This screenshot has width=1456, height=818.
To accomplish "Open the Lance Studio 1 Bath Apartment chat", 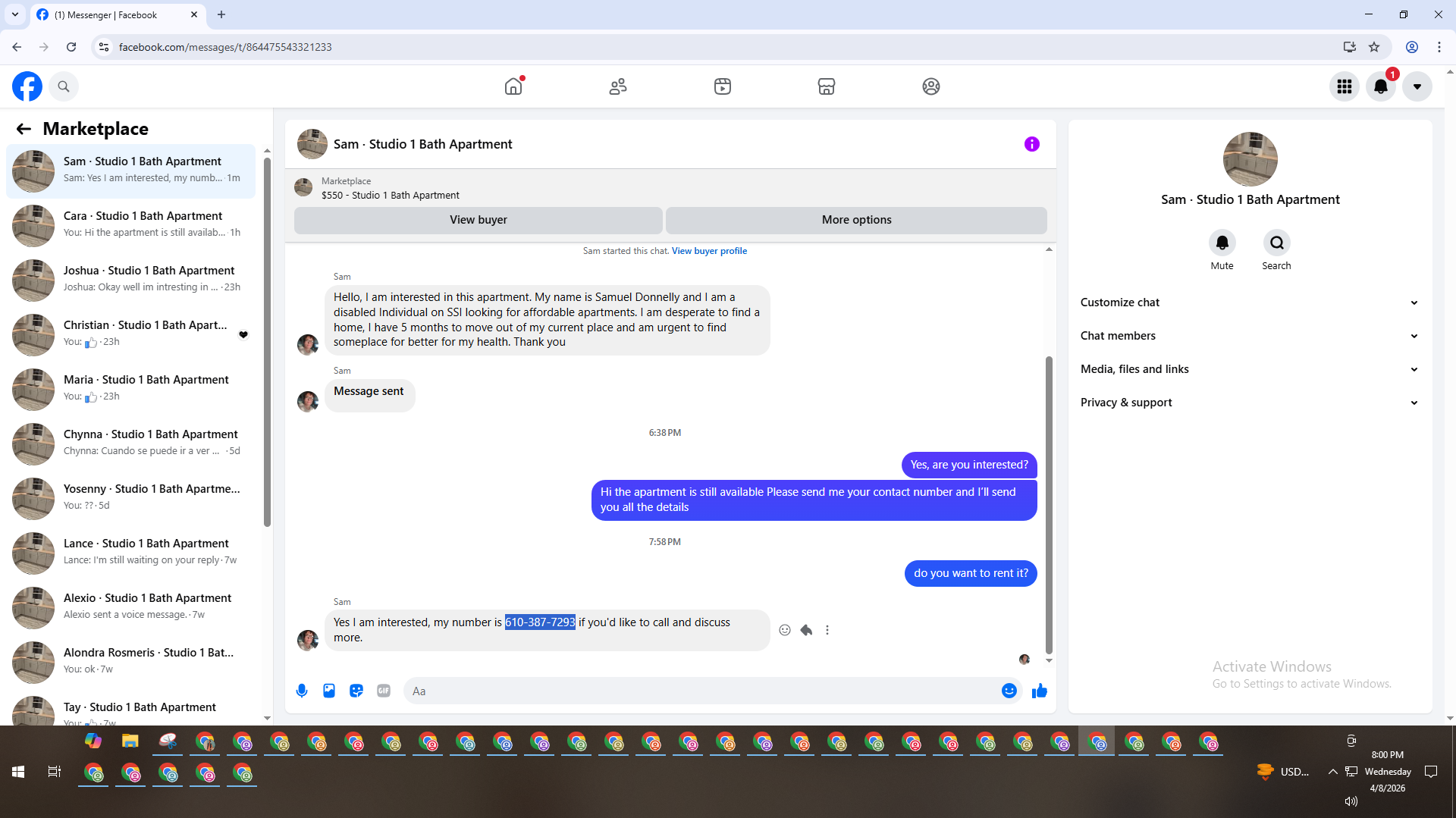I will [130, 553].
